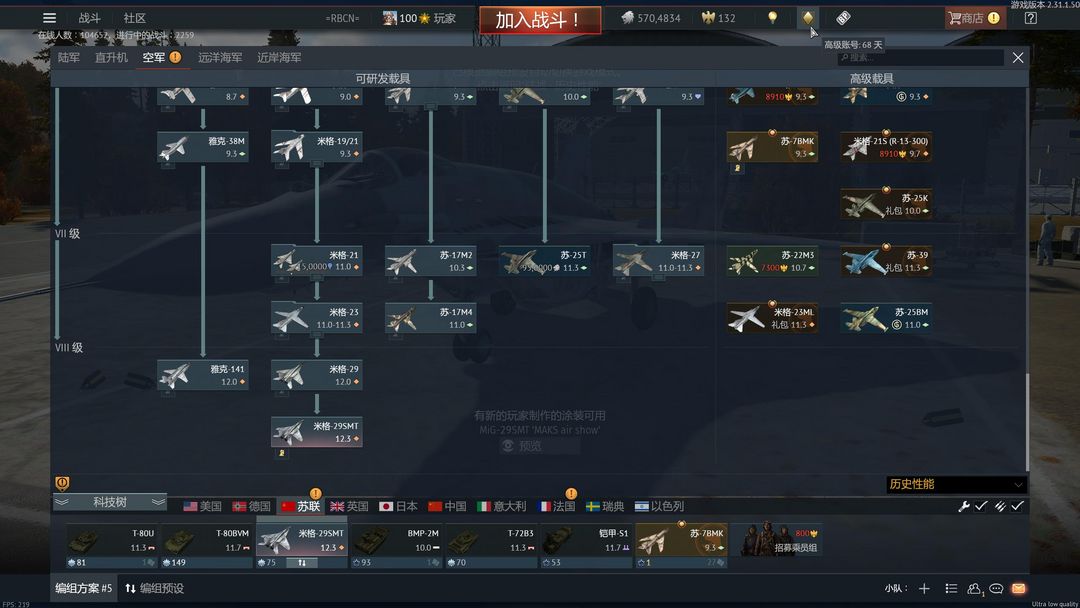The width and height of the screenshot is (1080, 608).
Task: Select the premium 苏-25K pack vehicle
Action: coord(886,204)
